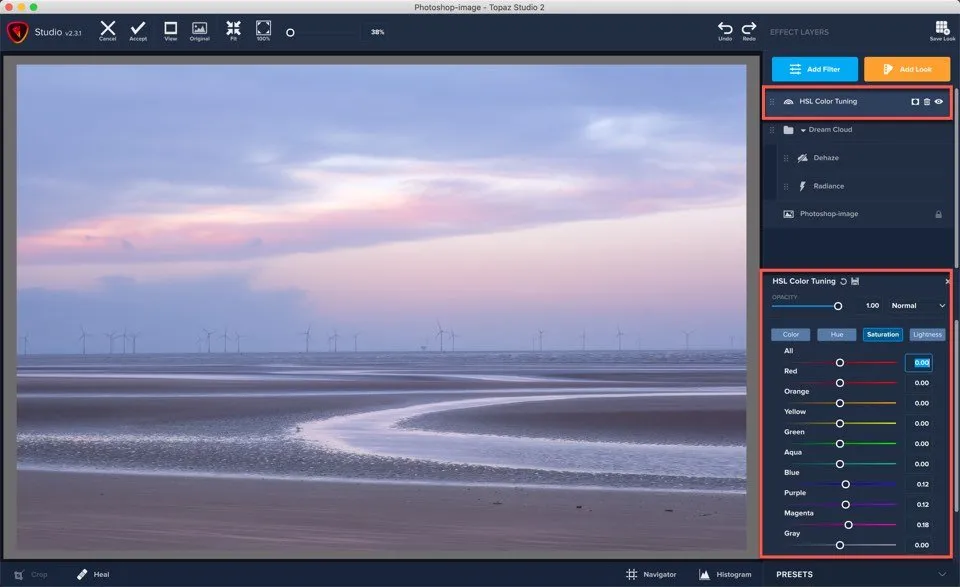
Task: Click the 100% zoom icon
Action: [263, 28]
